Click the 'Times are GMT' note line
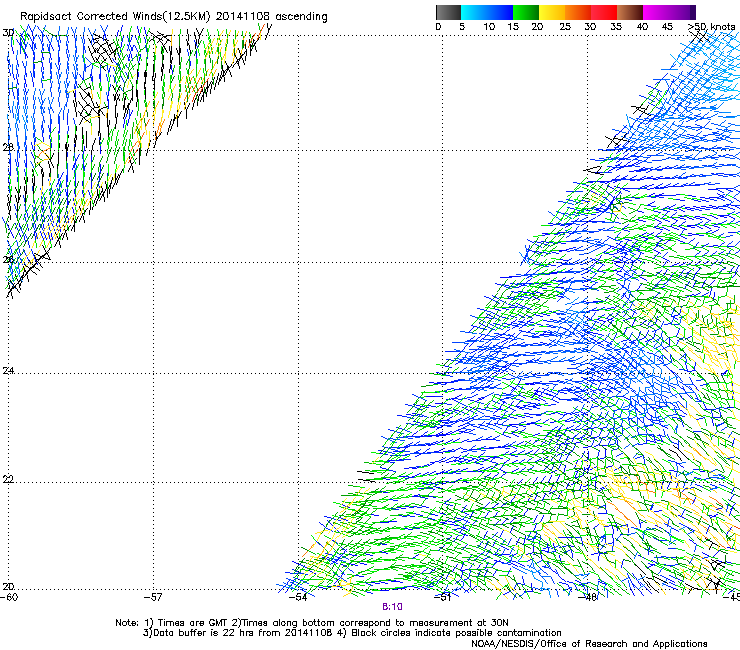This screenshot has height=650, width=740. [311, 623]
